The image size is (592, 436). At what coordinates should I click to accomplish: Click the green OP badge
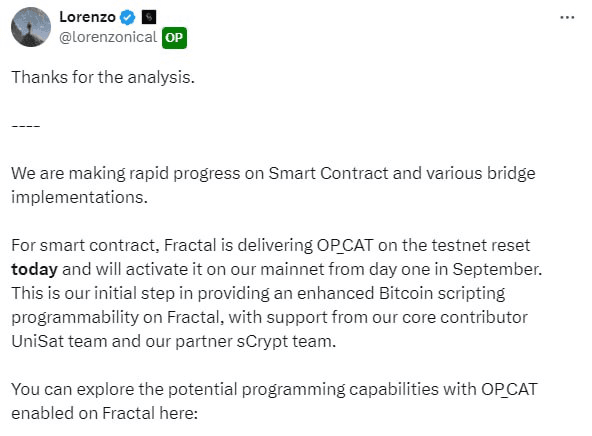174,38
